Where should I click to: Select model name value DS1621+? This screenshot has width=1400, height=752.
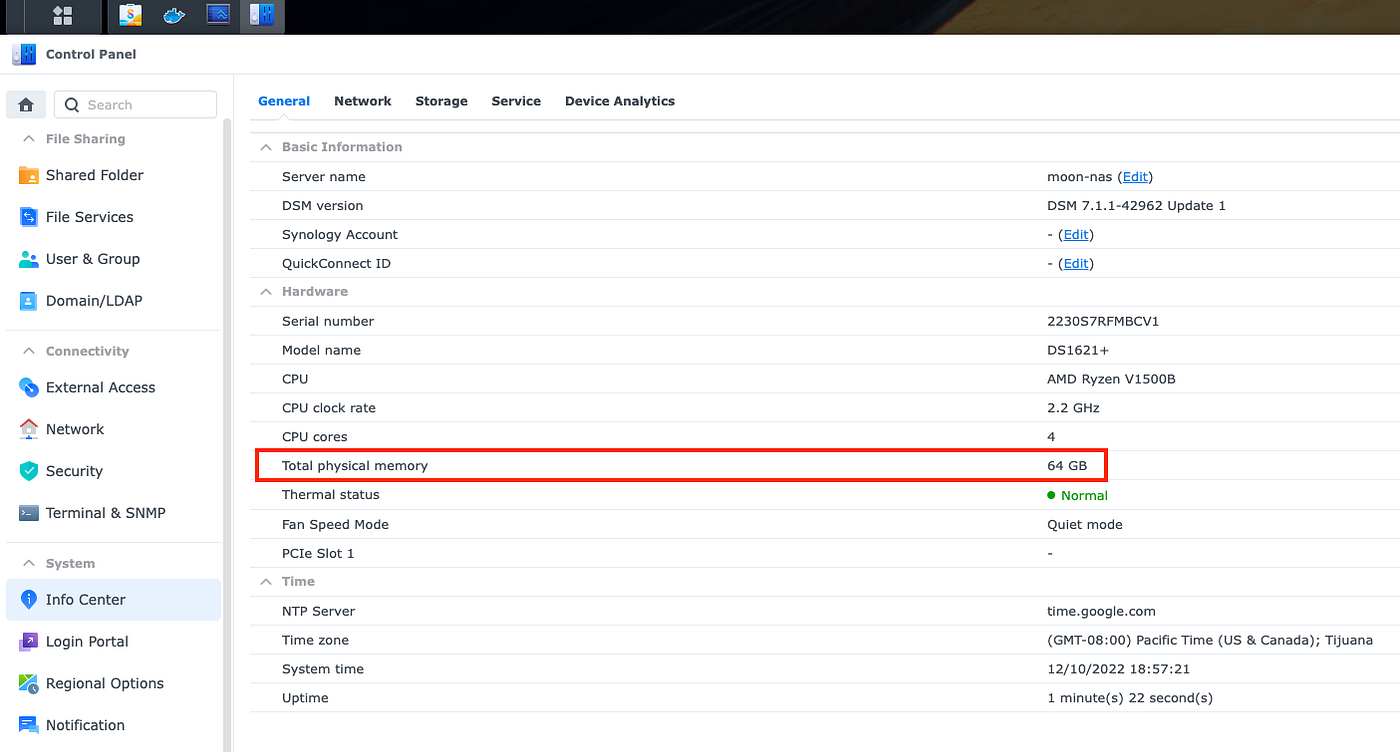(x=1078, y=351)
